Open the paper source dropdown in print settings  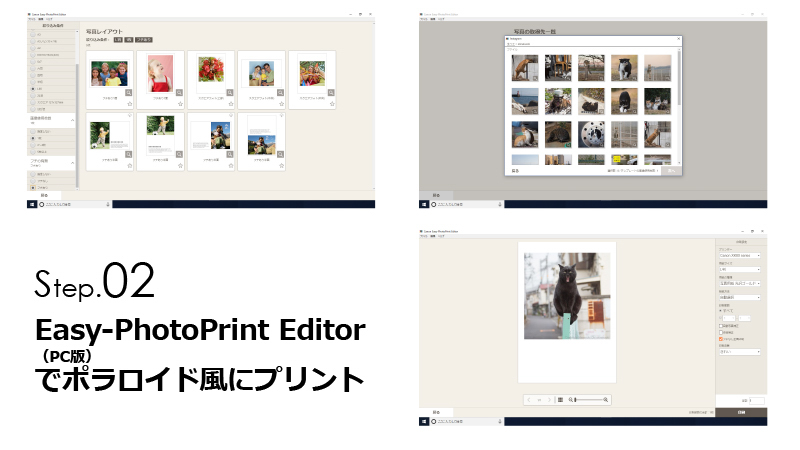click(740, 297)
